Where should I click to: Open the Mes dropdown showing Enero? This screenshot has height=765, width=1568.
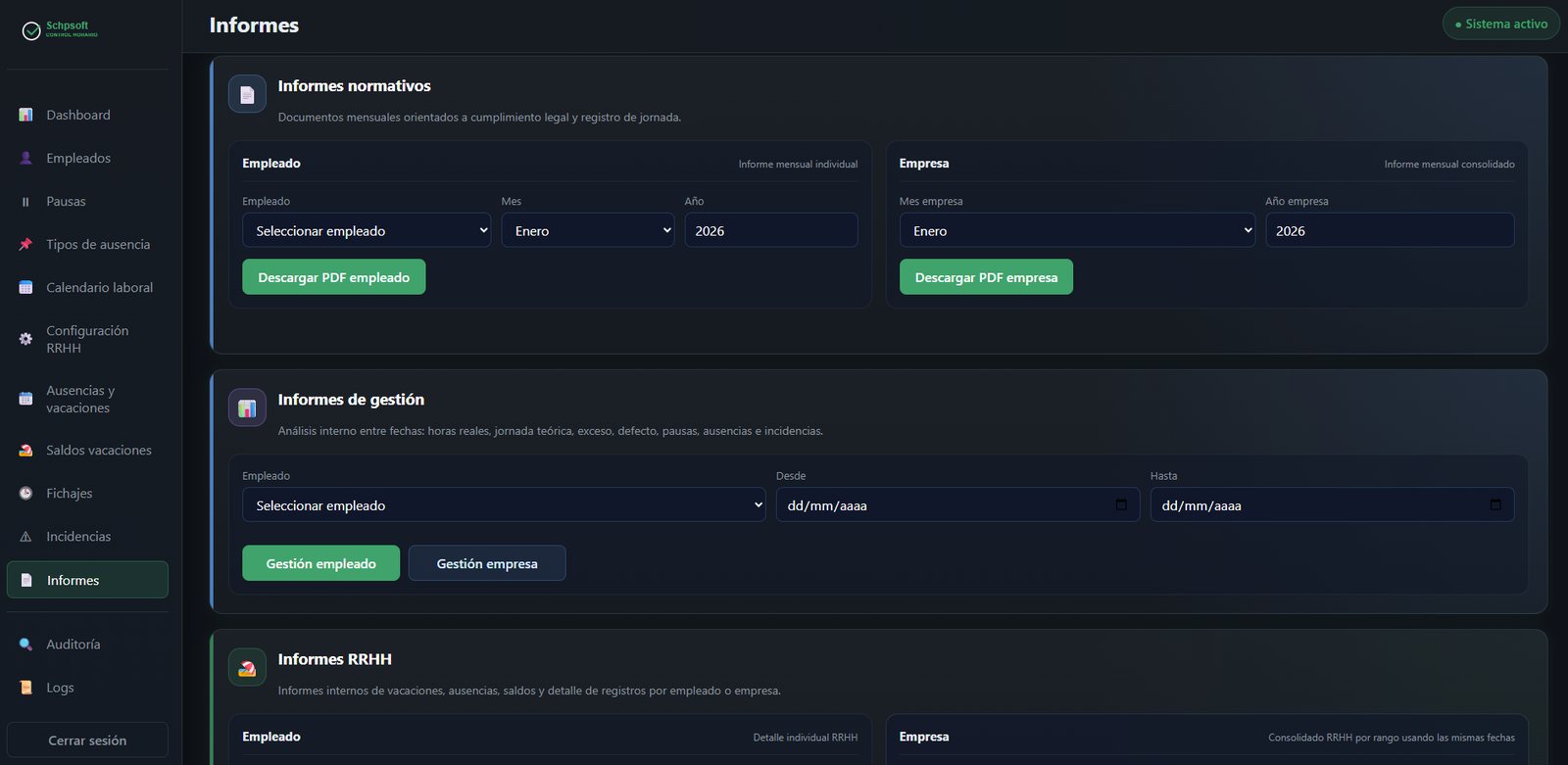[588, 230]
